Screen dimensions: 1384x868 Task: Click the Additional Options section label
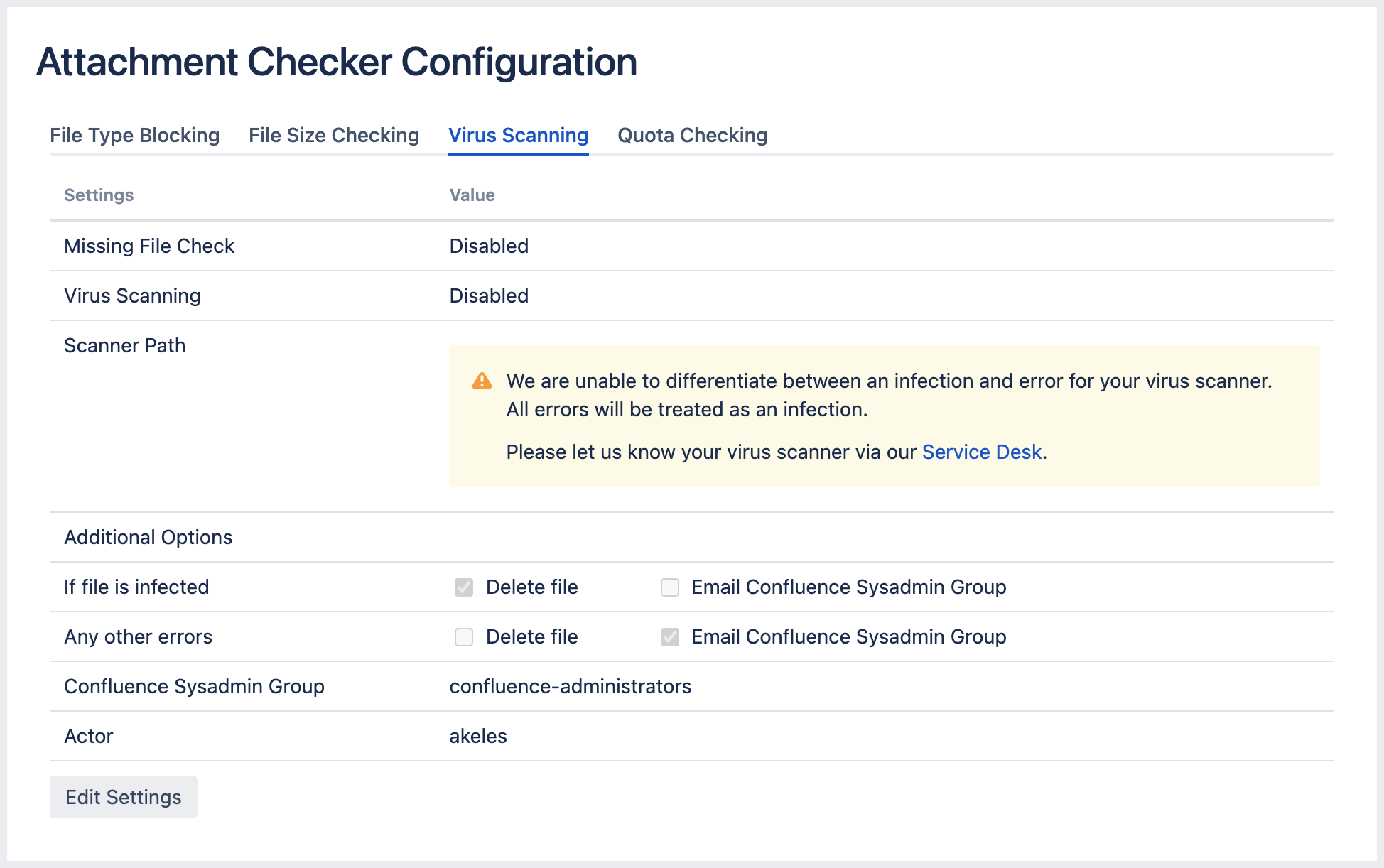(148, 537)
